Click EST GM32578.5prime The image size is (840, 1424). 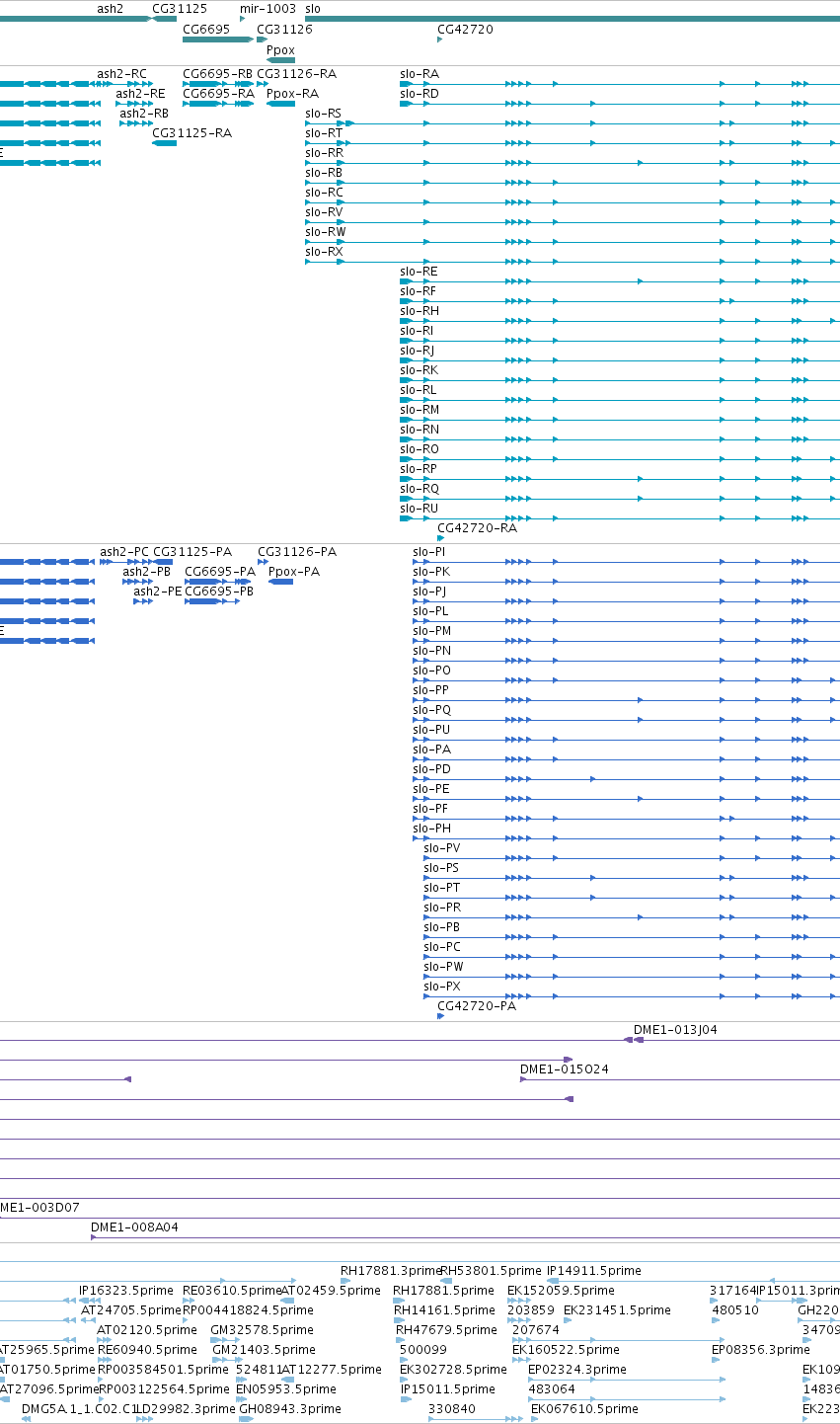pyautogui.click(x=262, y=1330)
